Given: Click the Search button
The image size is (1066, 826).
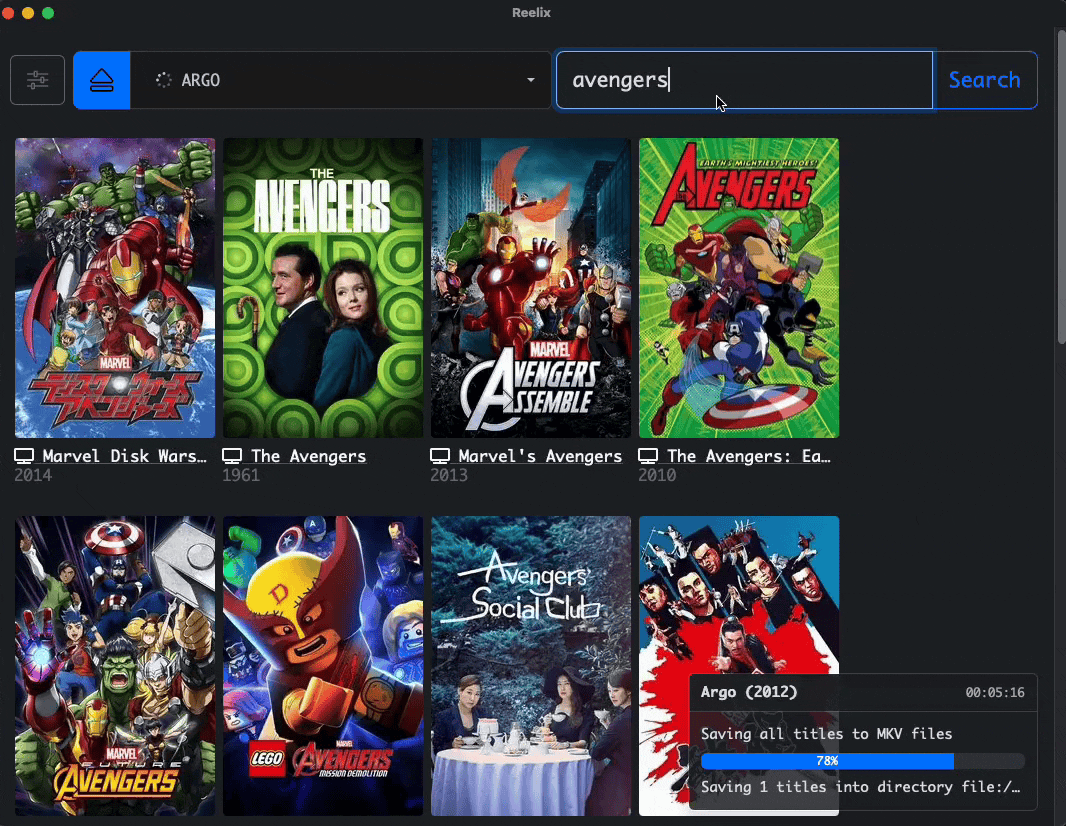Looking at the screenshot, I should [985, 80].
